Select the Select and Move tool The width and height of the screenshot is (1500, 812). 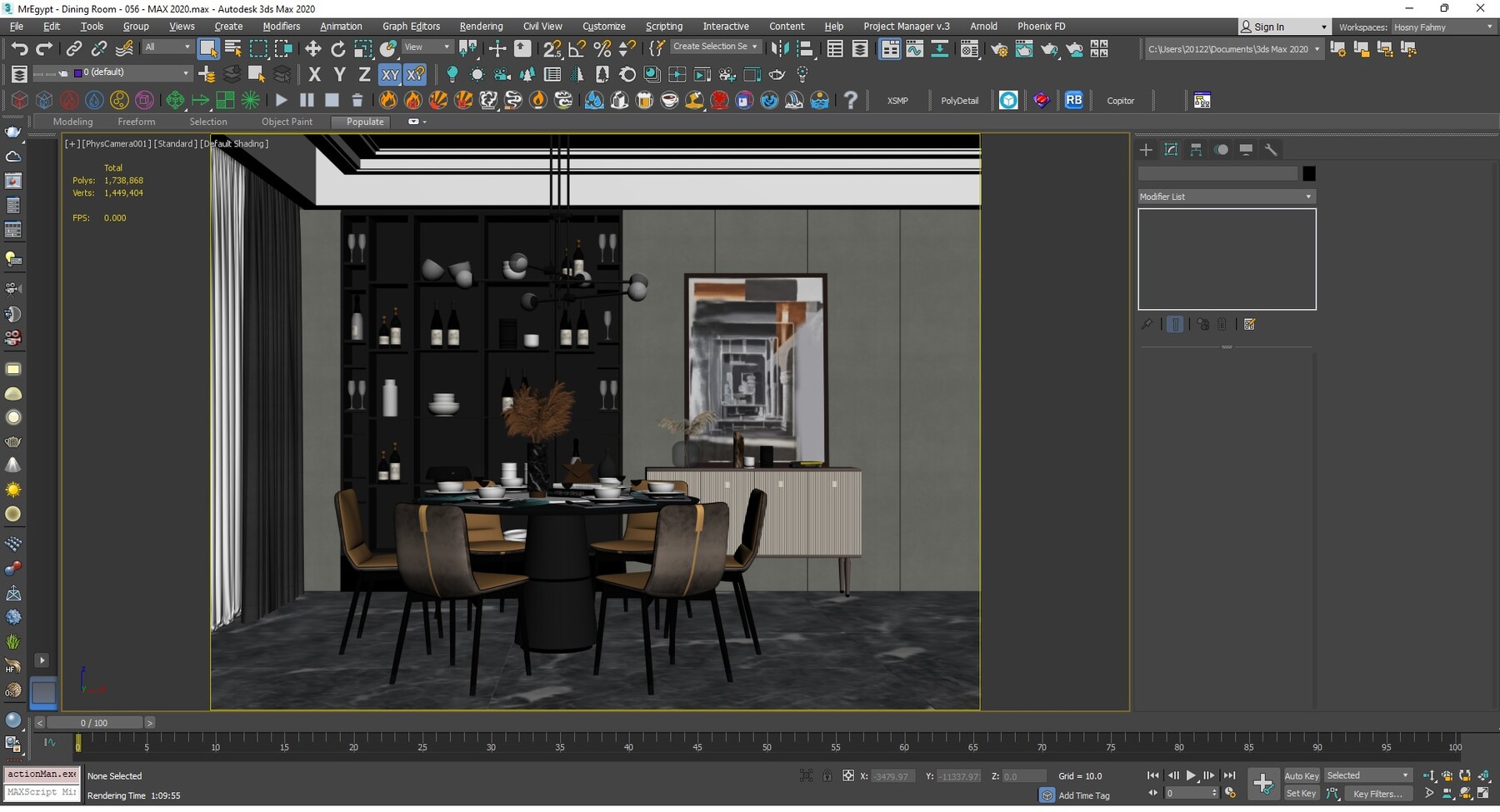(313, 47)
